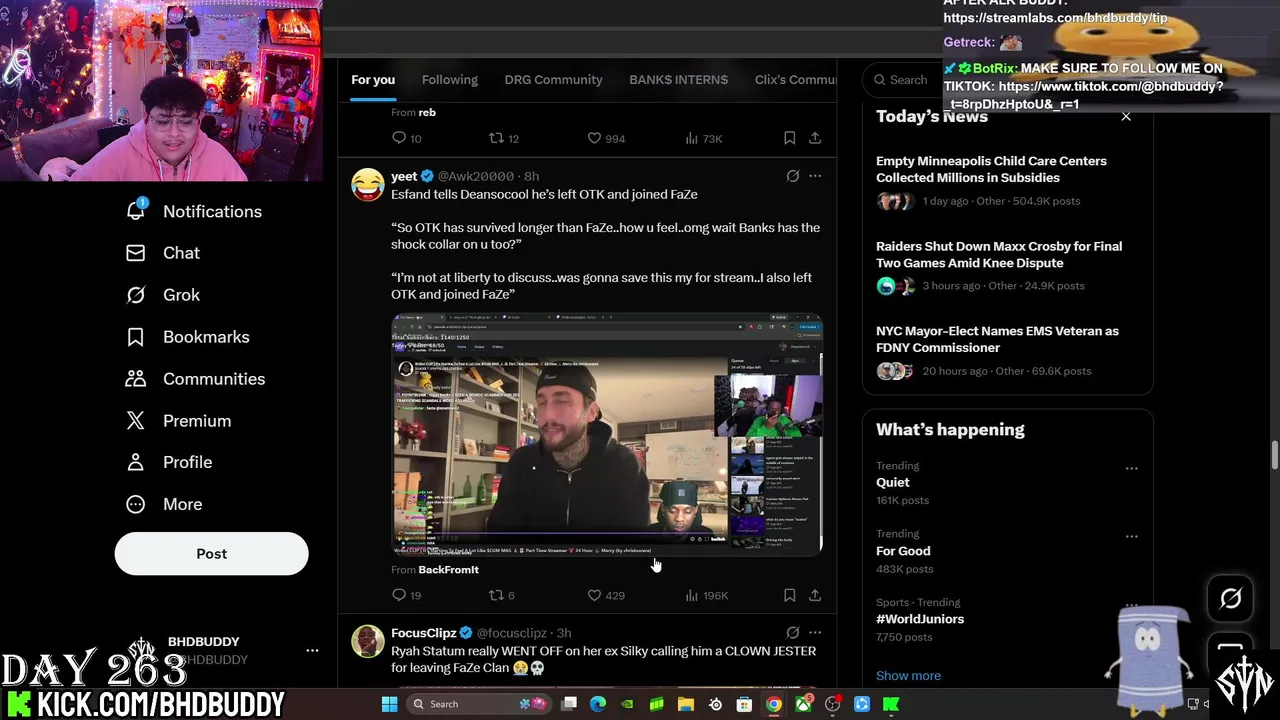Image resolution: width=1280 pixels, height=720 pixels.
Task: Open Microsoft Store from the taskbar
Action: pyautogui.click(x=744, y=704)
